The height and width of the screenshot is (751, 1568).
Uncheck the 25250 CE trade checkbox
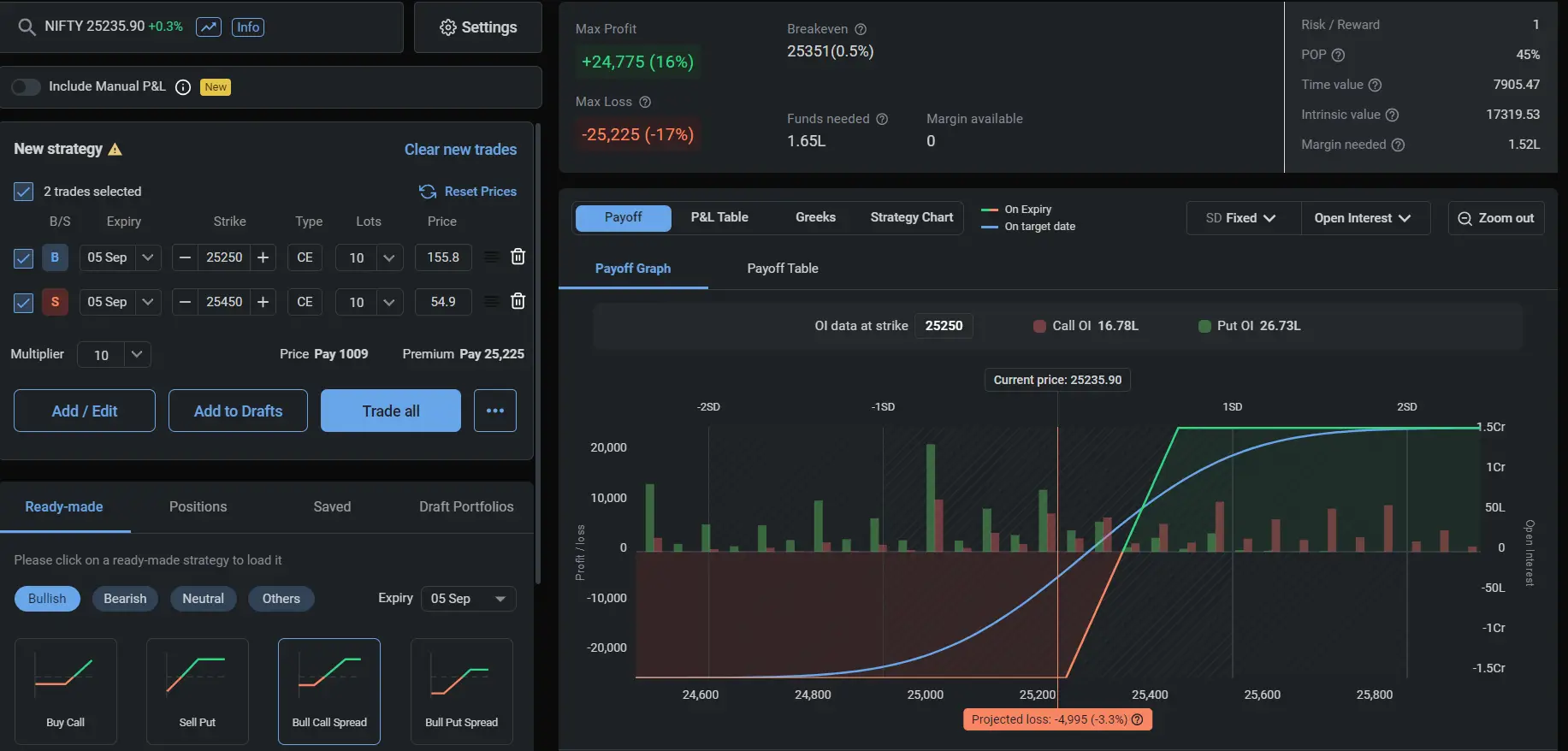(24, 257)
